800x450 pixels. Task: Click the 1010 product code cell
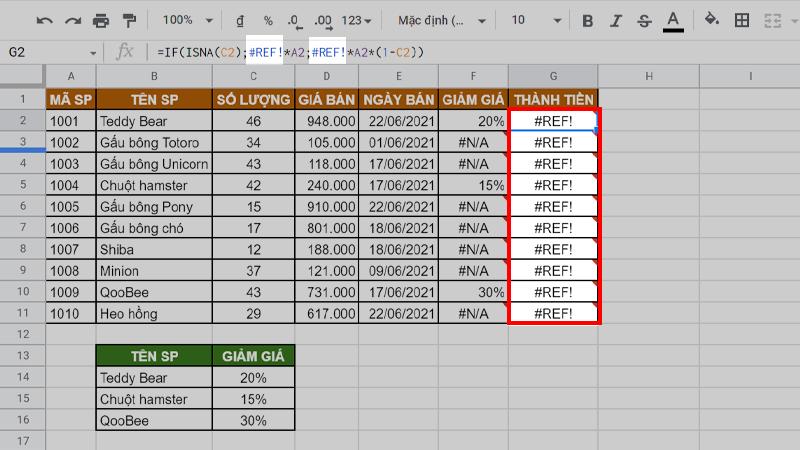tap(71, 314)
